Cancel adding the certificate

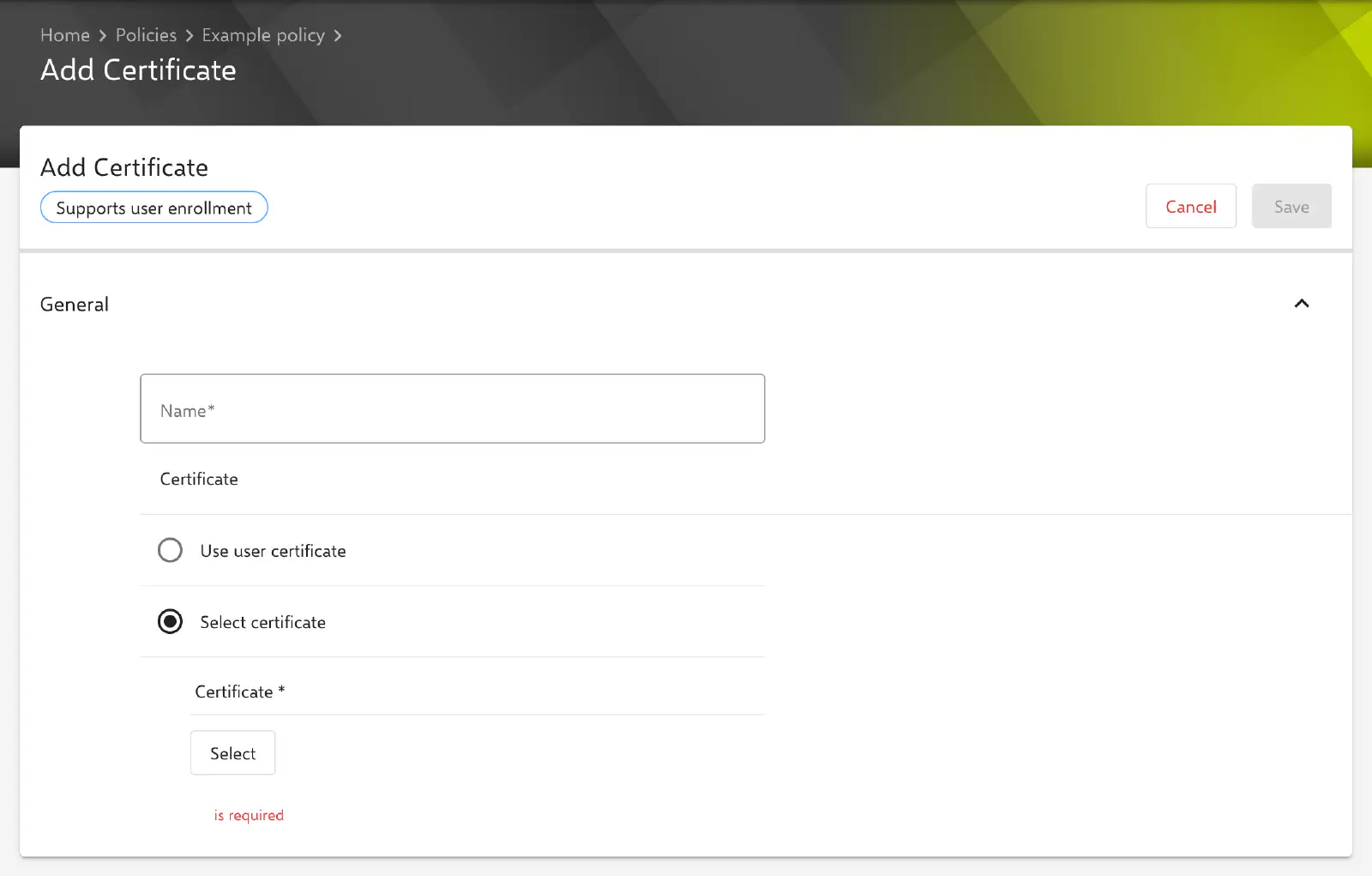pos(1190,206)
